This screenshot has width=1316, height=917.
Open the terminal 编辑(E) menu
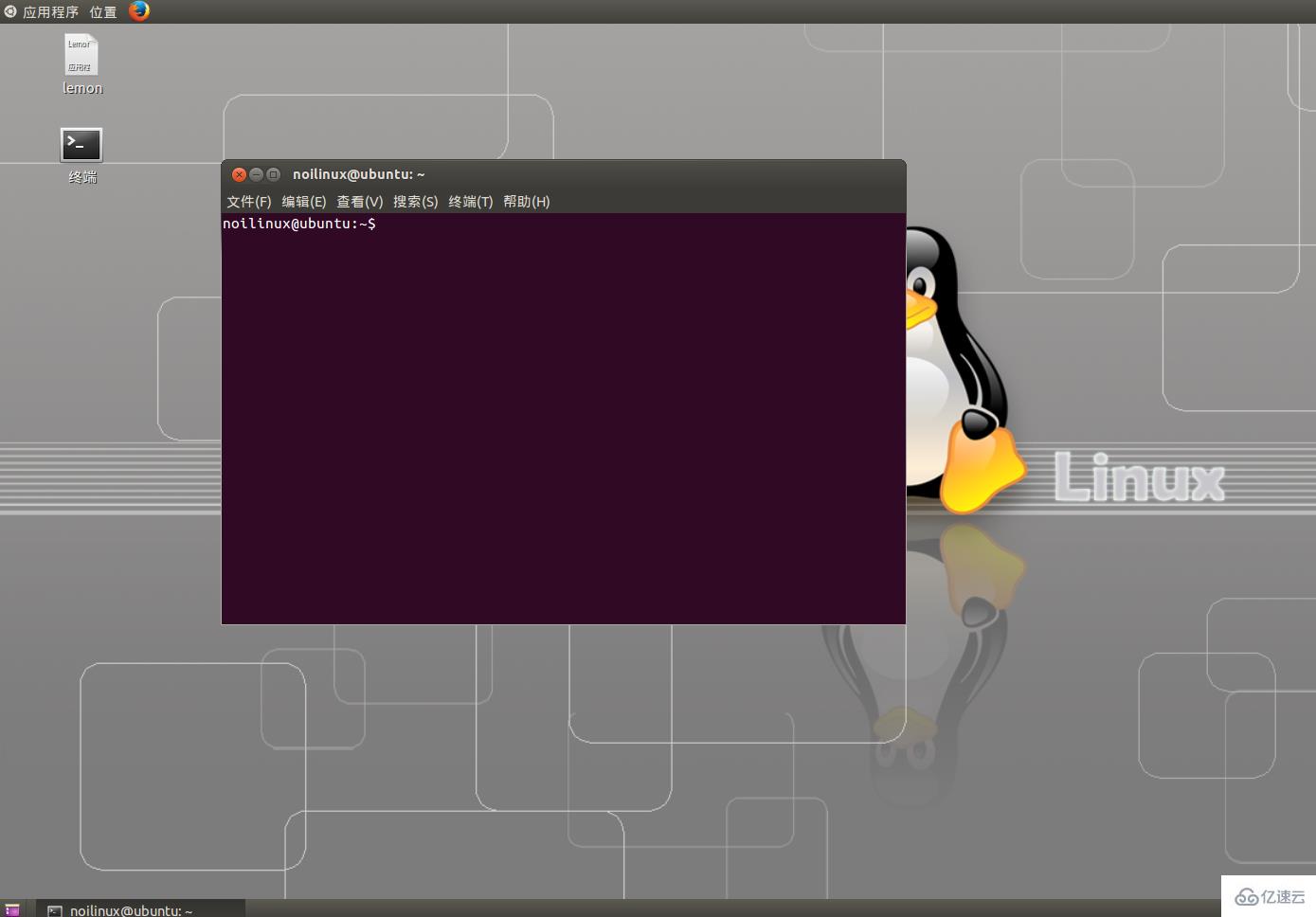click(304, 202)
